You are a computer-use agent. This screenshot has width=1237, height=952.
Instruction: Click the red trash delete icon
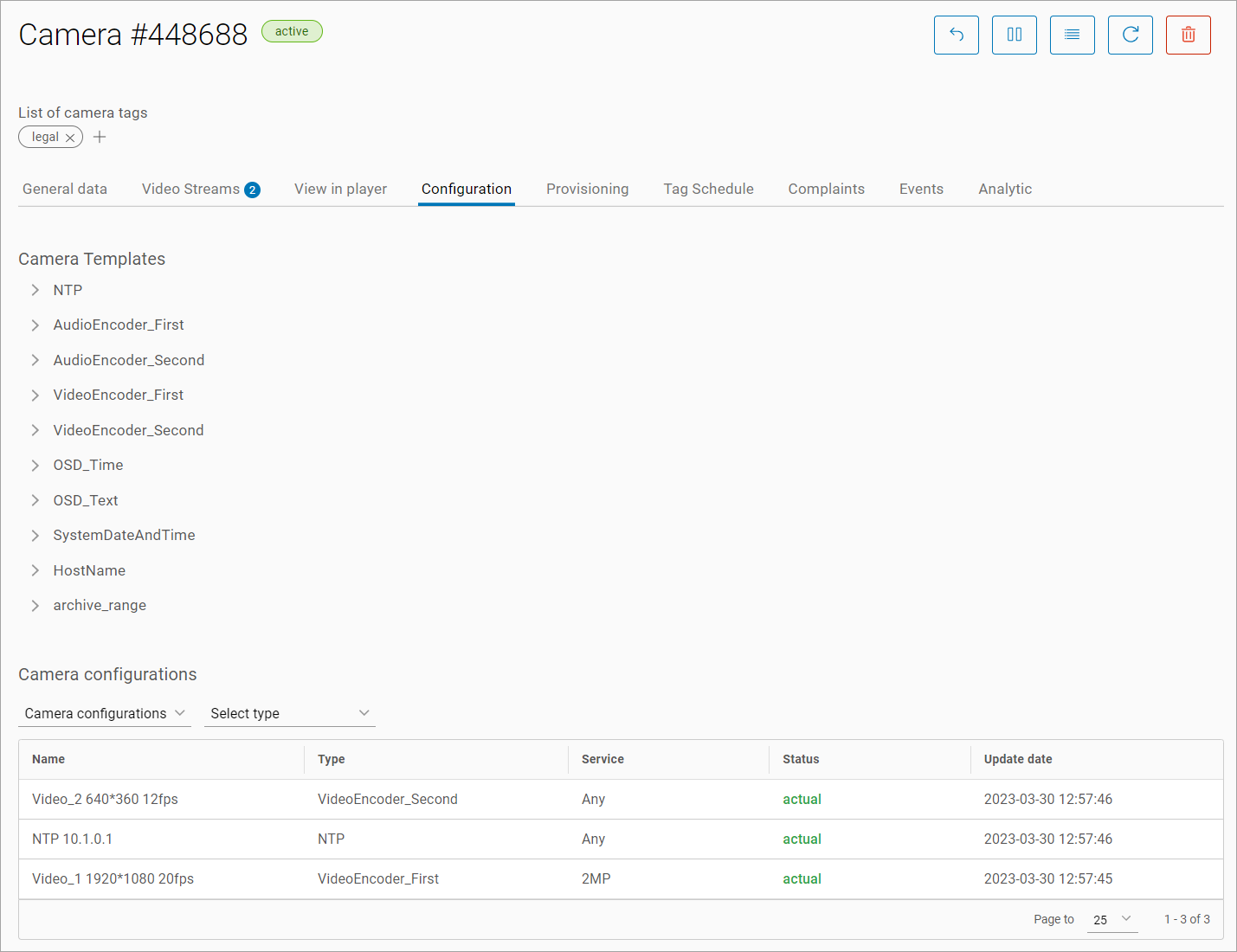[1188, 35]
